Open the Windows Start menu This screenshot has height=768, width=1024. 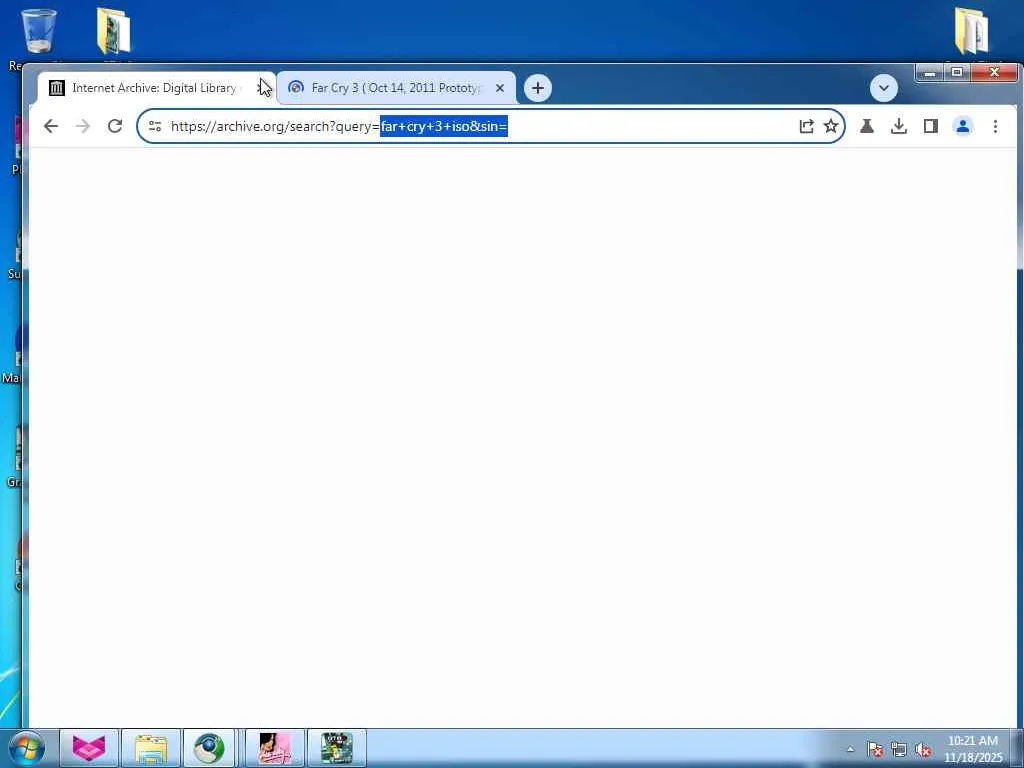tap(26, 748)
